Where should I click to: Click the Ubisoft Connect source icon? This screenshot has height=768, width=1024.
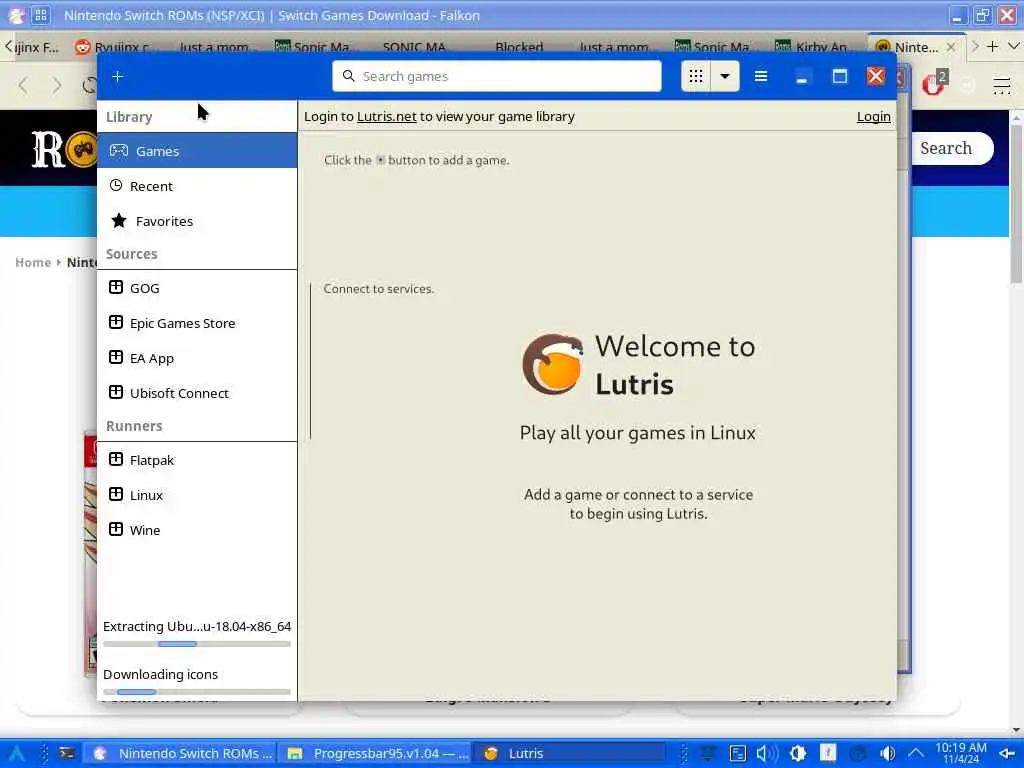[x=116, y=392]
